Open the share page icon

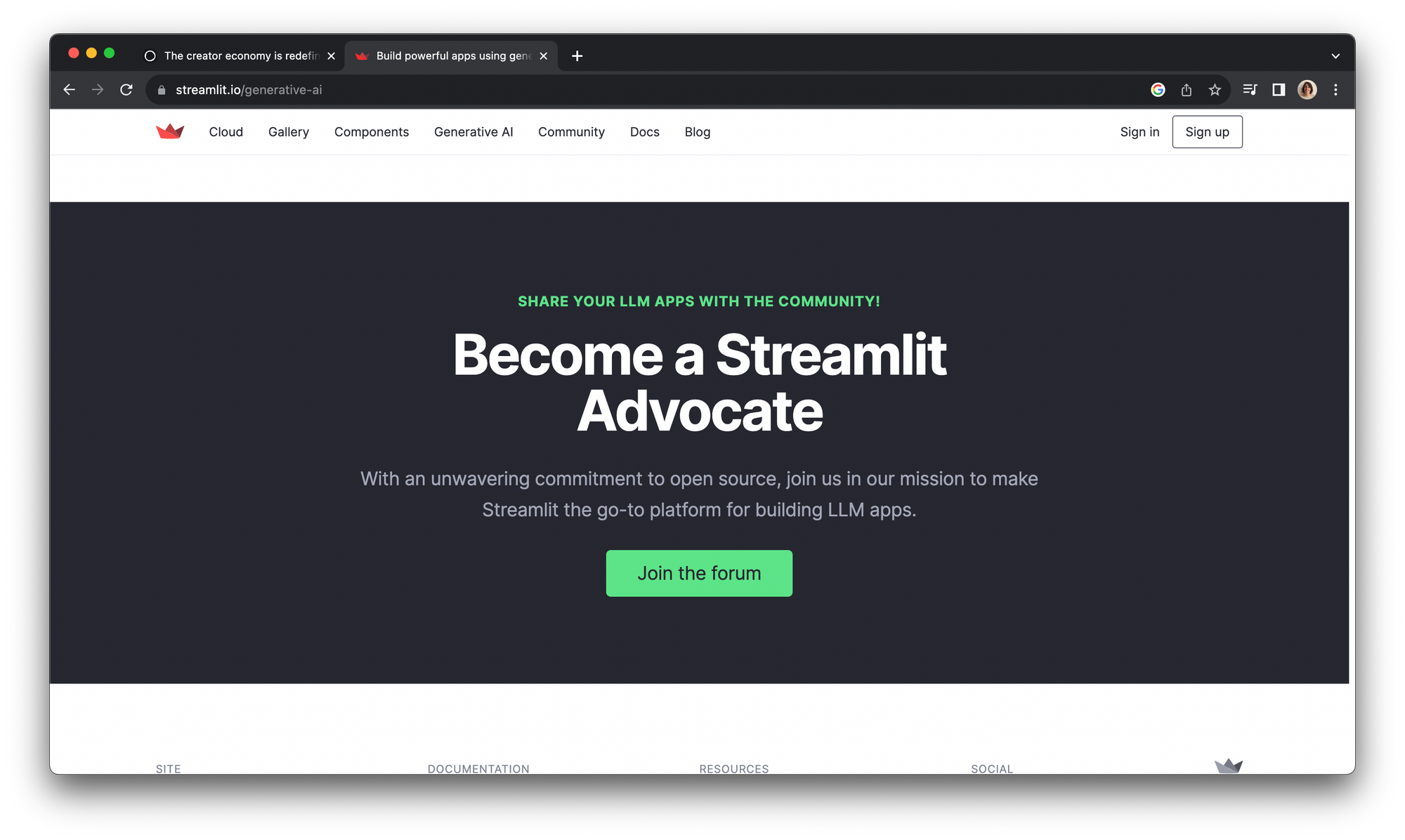pos(1187,90)
